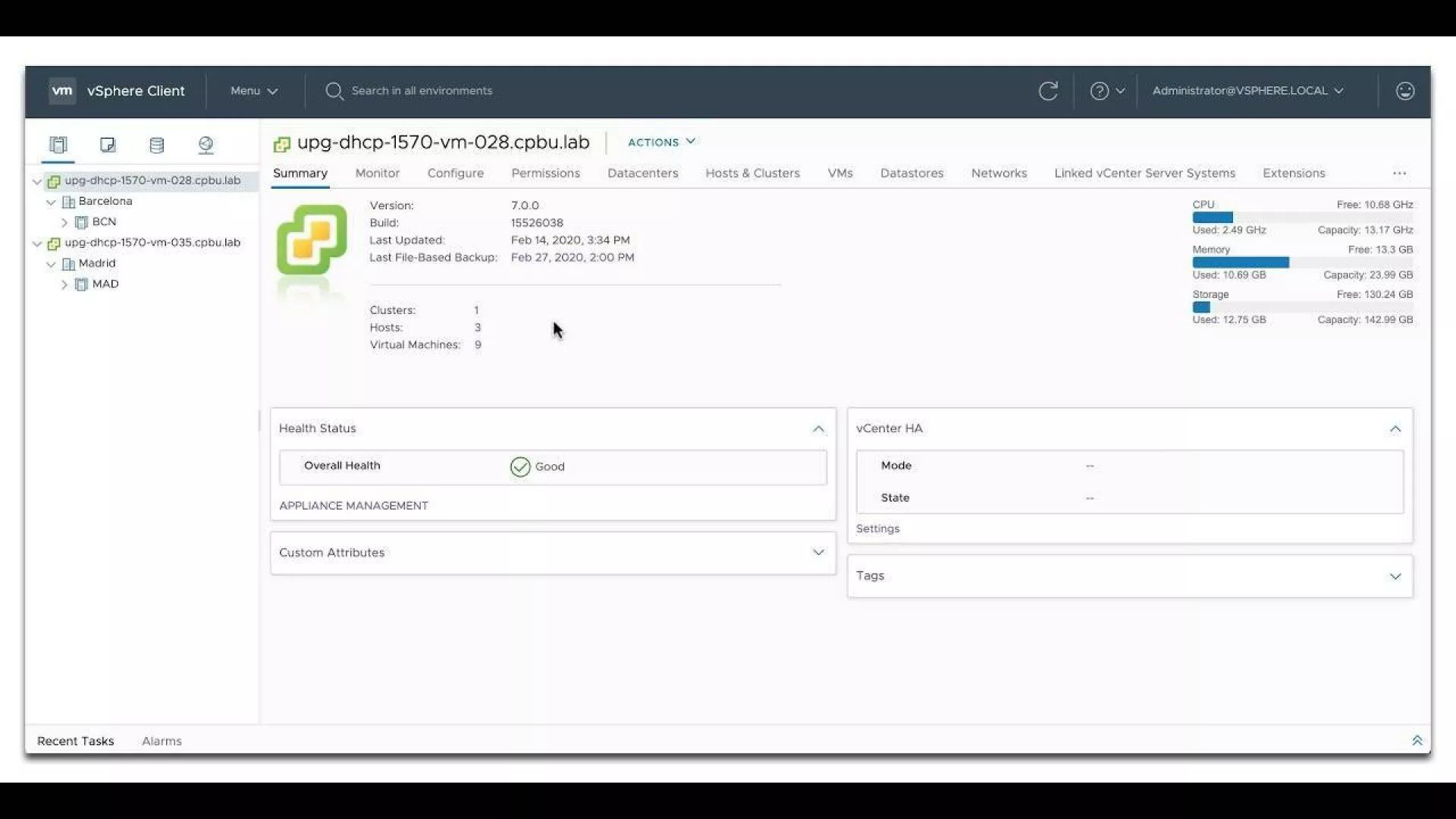The height and width of the screenshot is (819, 1456).
Task: Click the smiley feedback icon
Action: click(x=1404, y=91)
